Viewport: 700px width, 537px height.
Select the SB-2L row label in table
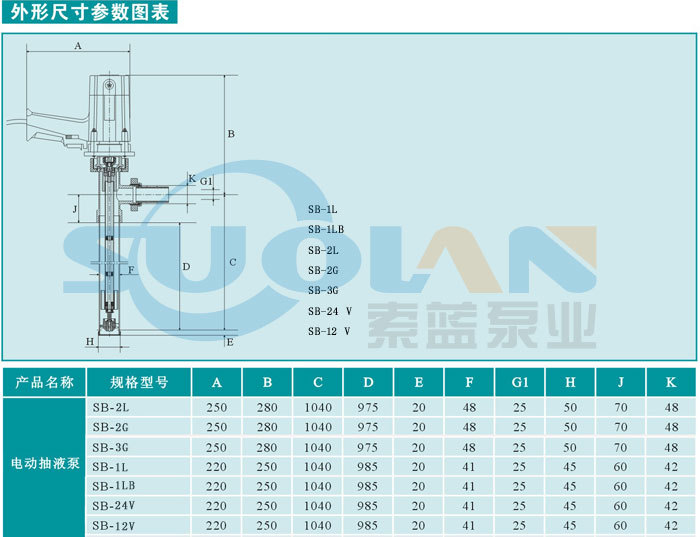coord(111,408)
